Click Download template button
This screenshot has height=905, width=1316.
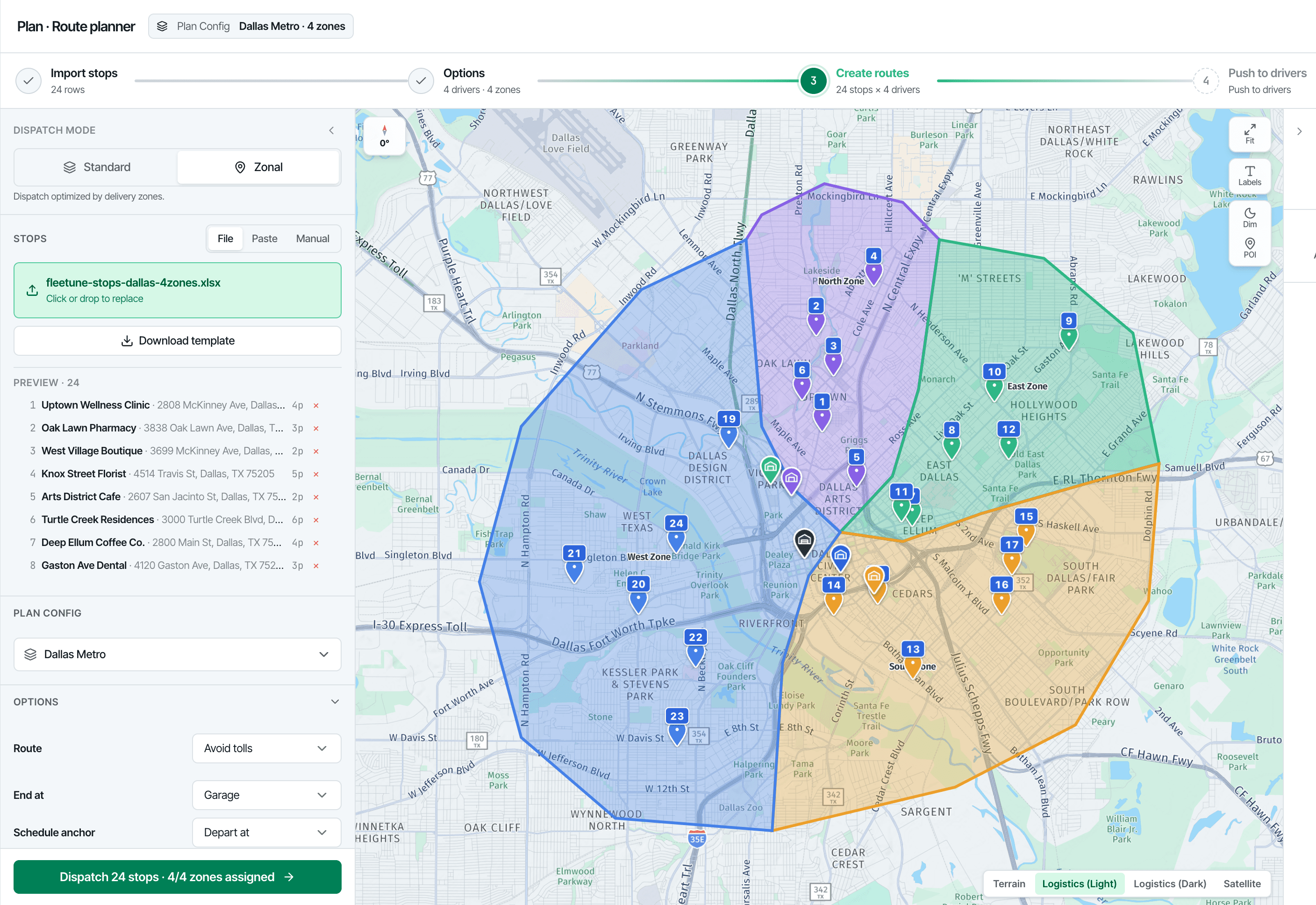click(x=178, y=341)
